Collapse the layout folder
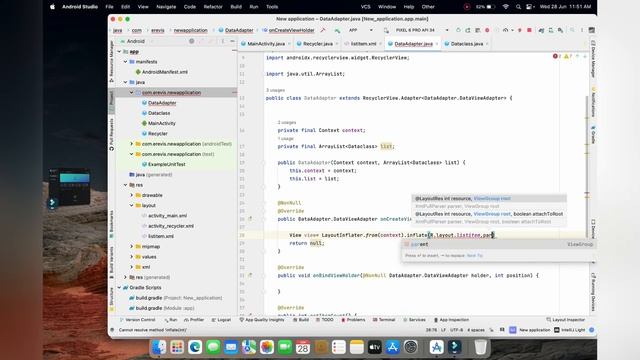640x360 pixels. coord(131,205)
